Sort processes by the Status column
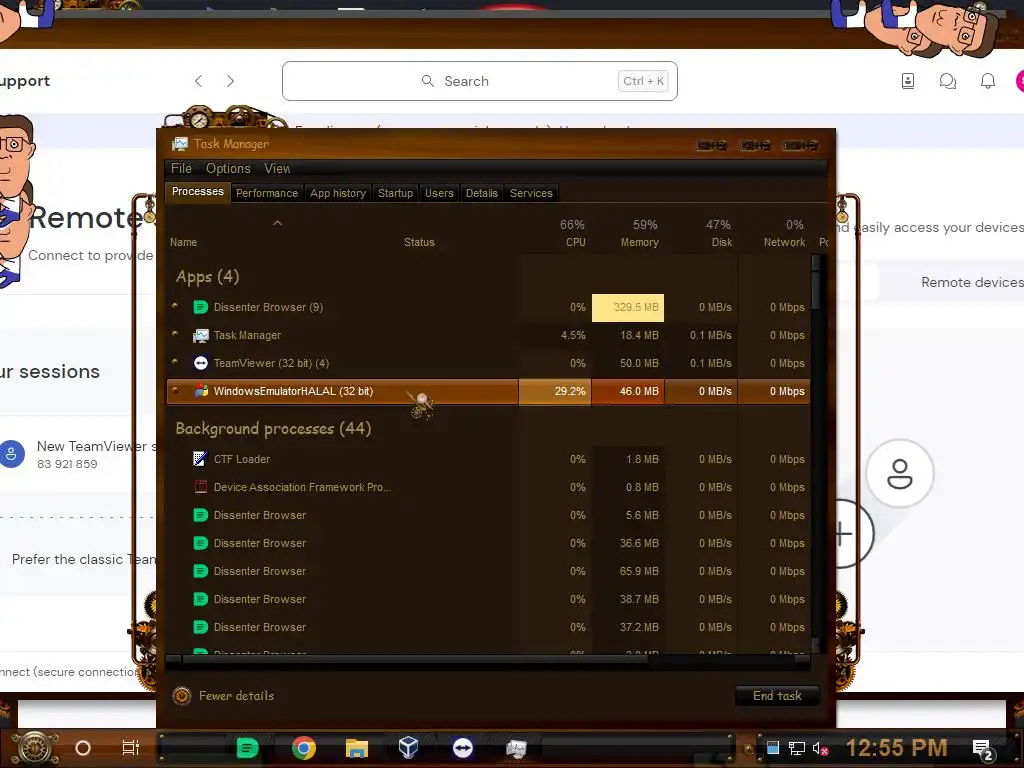This screenshot has width=1024, height=768. pyautogui.click(x=419, y=242)
